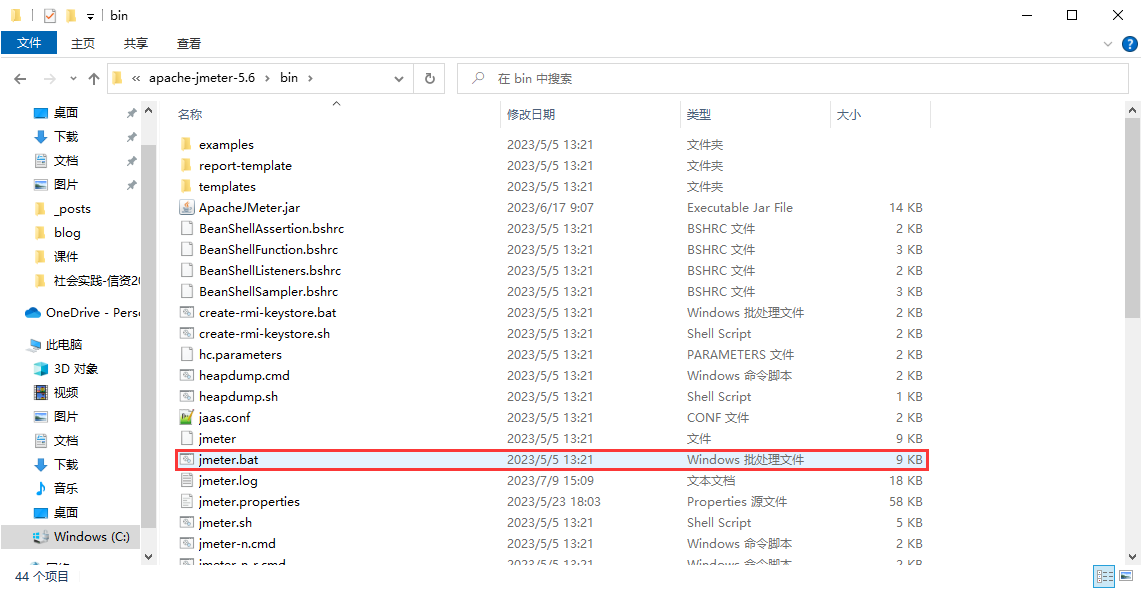This screenshot has width=1142, height=589.
Task: Open the help question mark icon
Action: (1128, 44)
